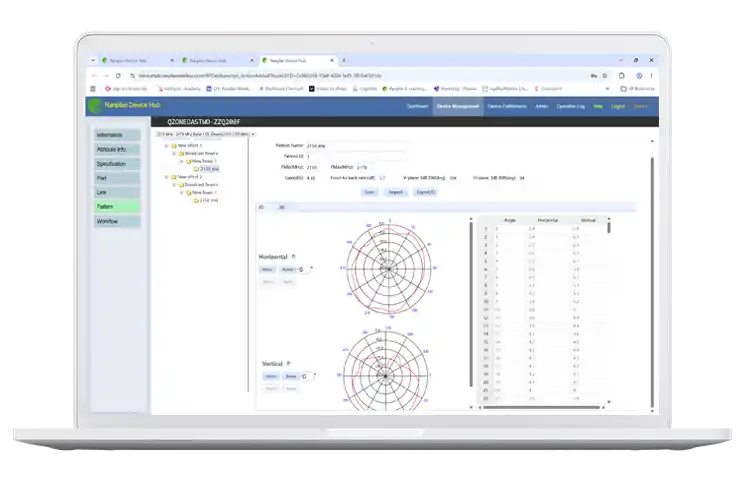Viewport: 744px width, 481px height.
Task: Click the Rotate button under Vertical
Action: click(x=291, y=376)
